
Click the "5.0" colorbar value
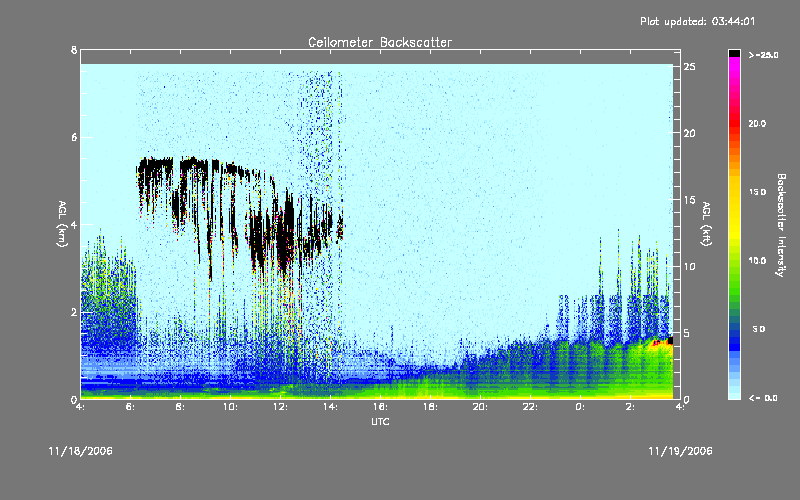759,329
